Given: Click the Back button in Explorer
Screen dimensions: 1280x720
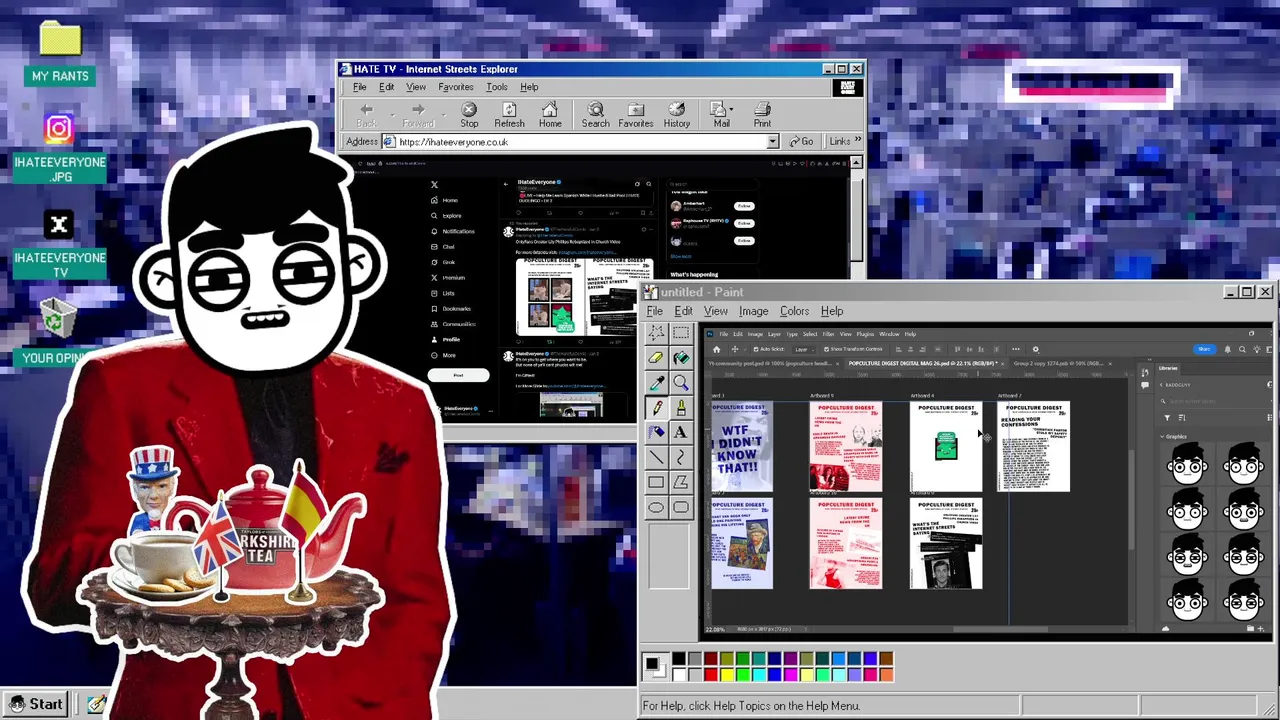Looking at the screenshot, I should 366,115.
